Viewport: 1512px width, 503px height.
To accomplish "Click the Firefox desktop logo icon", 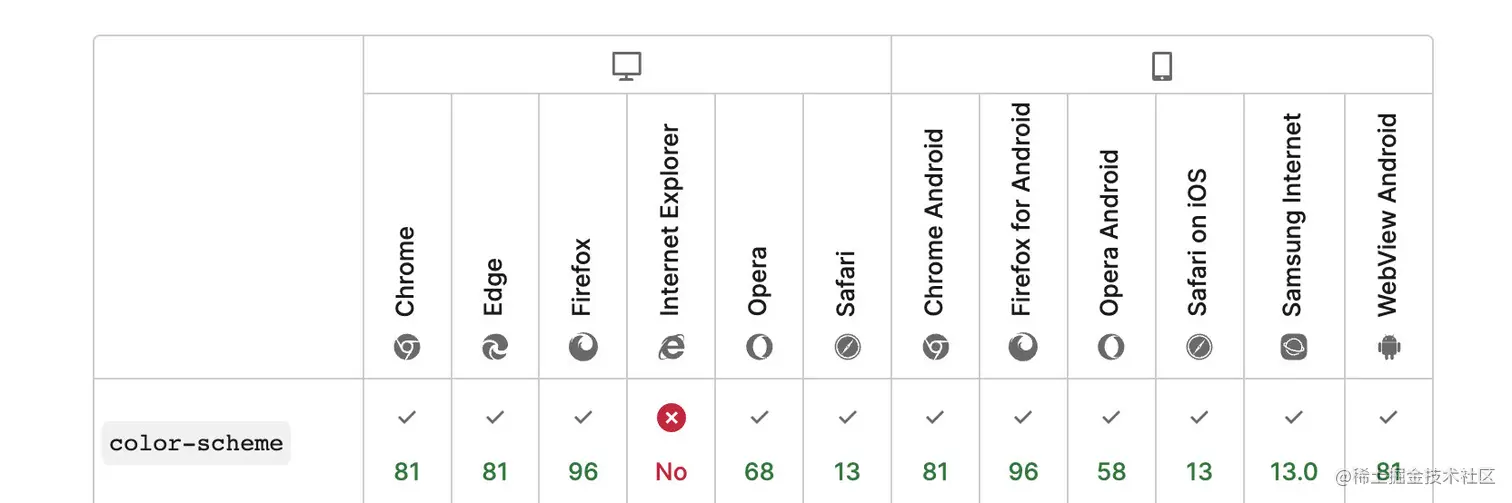I will point(583,347).
